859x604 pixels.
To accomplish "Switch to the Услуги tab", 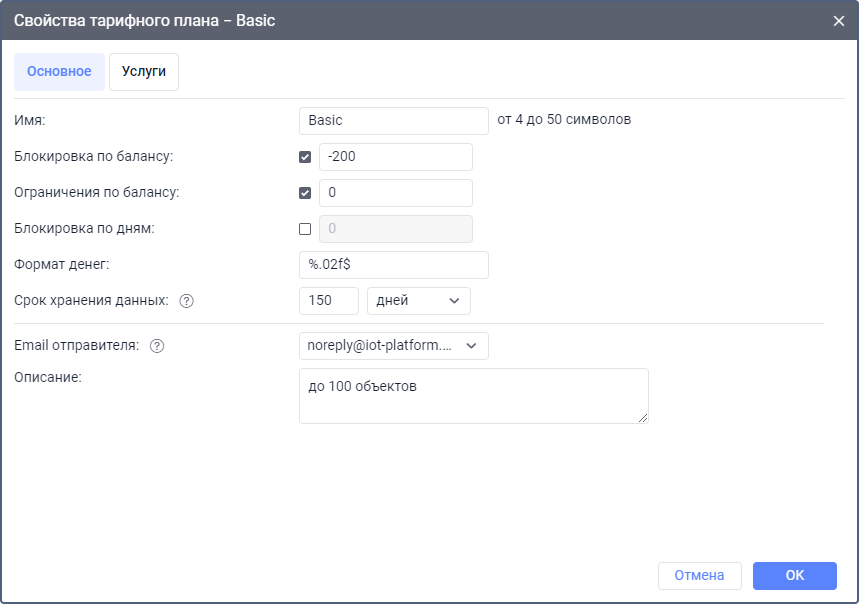I will click(x=144, y=72).
